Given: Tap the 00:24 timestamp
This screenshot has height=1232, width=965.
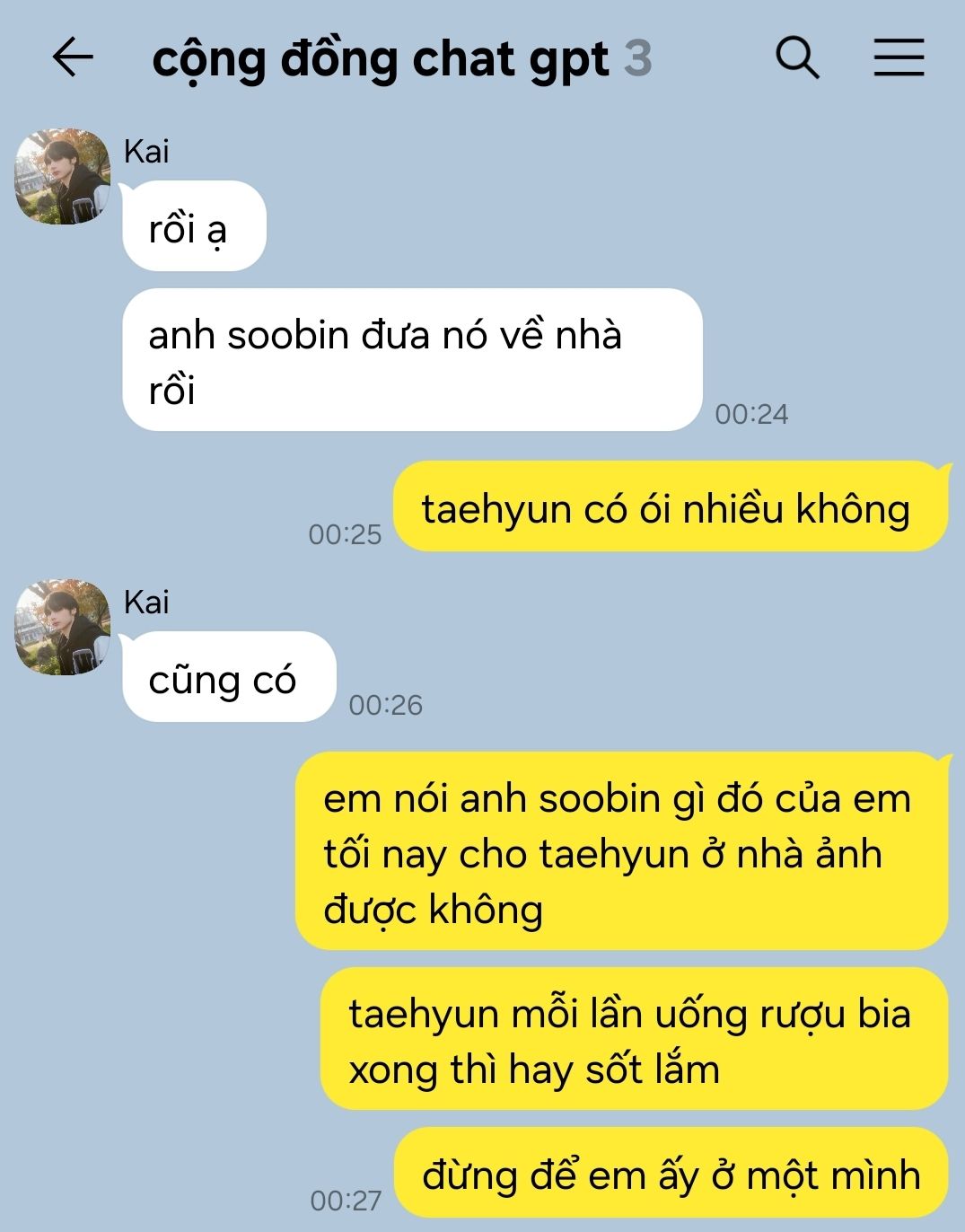Looking at the screenshot, I should click(x=751, y=414).
